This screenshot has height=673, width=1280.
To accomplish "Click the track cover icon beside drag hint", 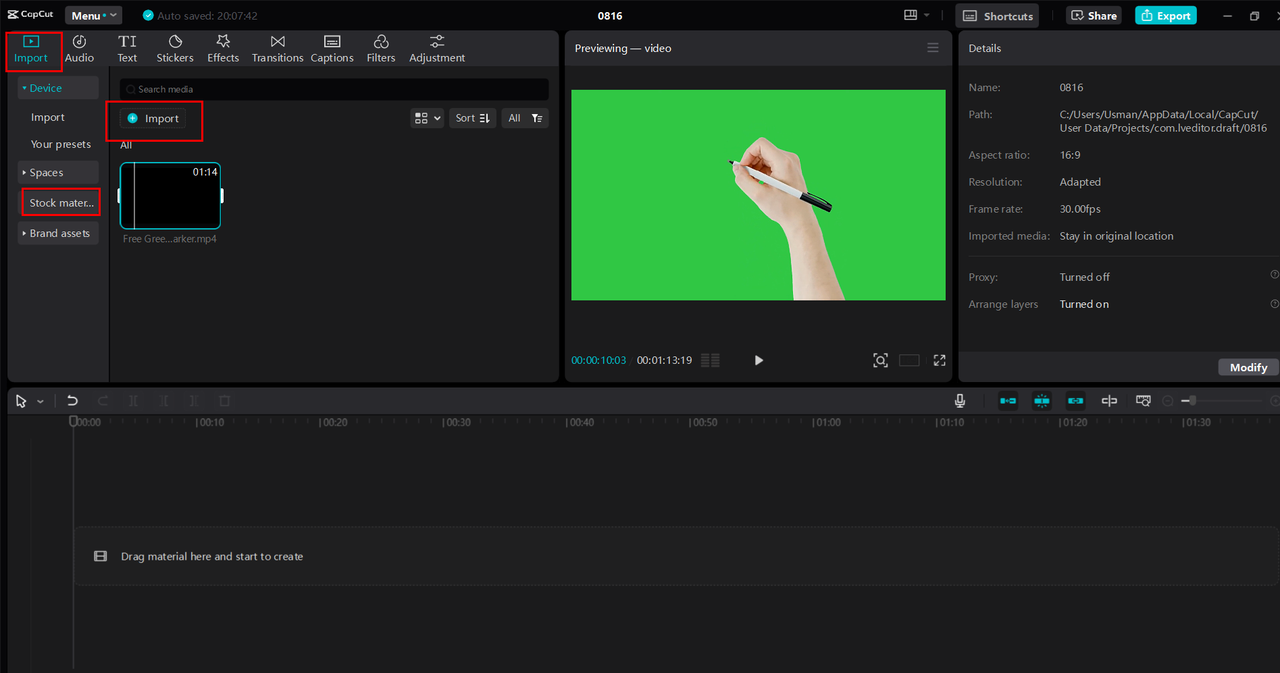I will point(100,556).
